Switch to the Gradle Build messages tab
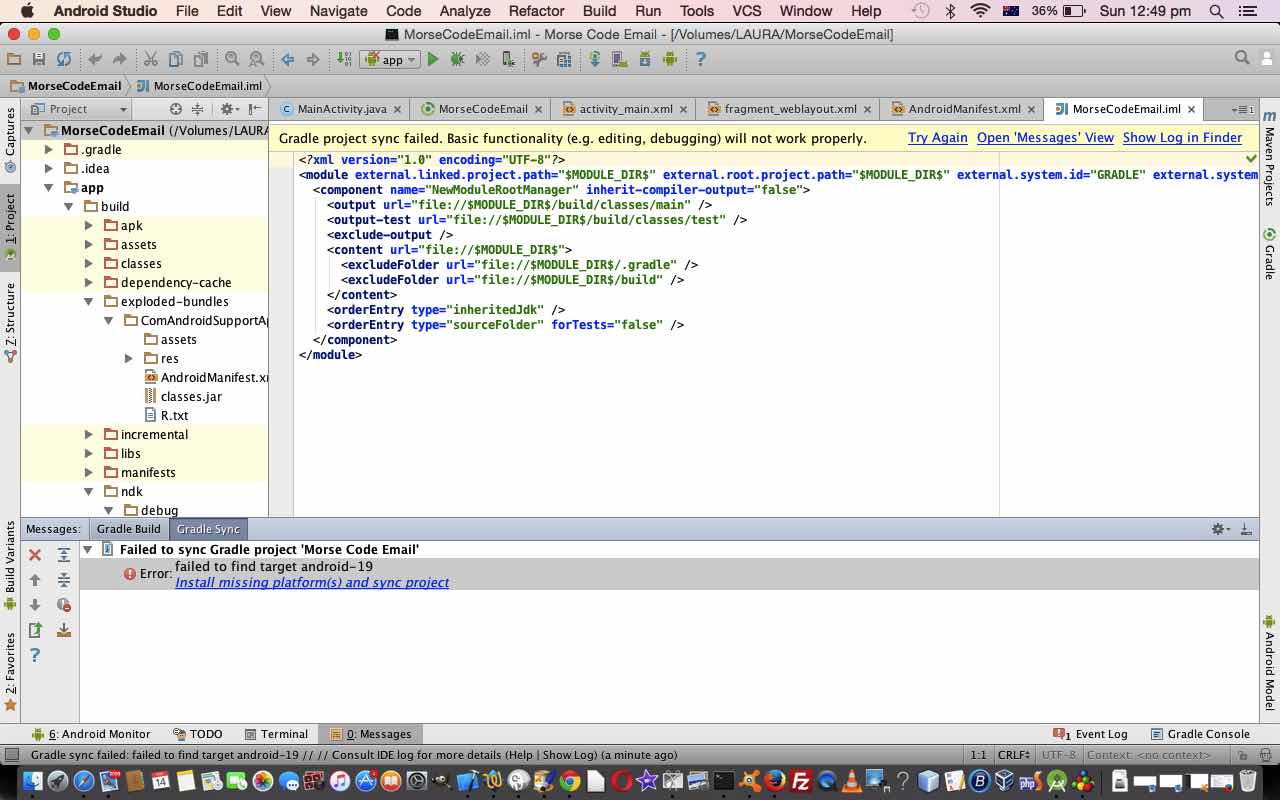 [128, 529]
